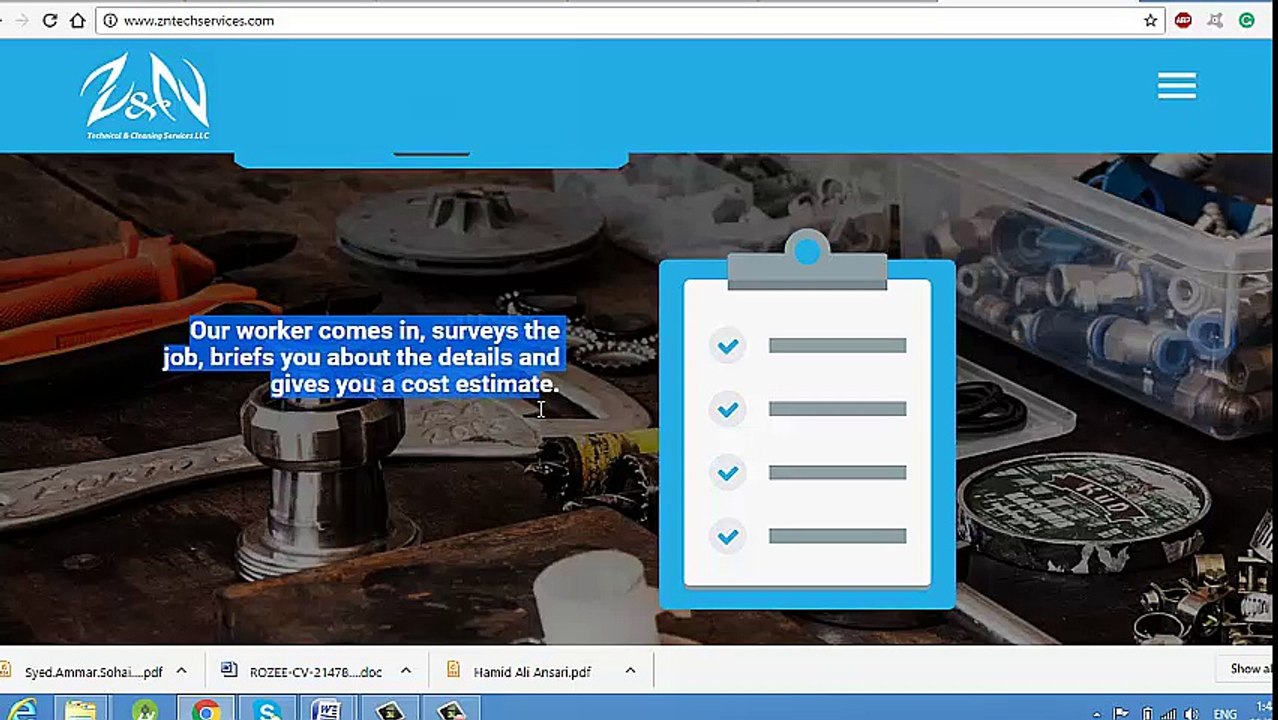Launch Internet Explorer from the taskbar
The image size is (1278, 720).
[22, 710]
